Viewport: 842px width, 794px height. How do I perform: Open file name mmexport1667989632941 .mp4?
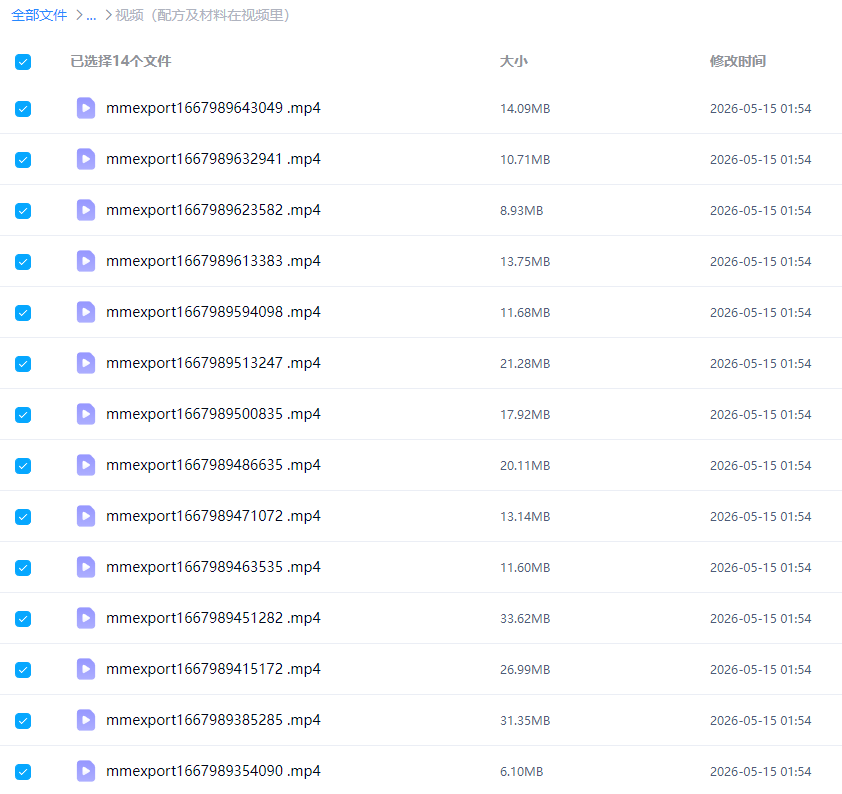213,159
